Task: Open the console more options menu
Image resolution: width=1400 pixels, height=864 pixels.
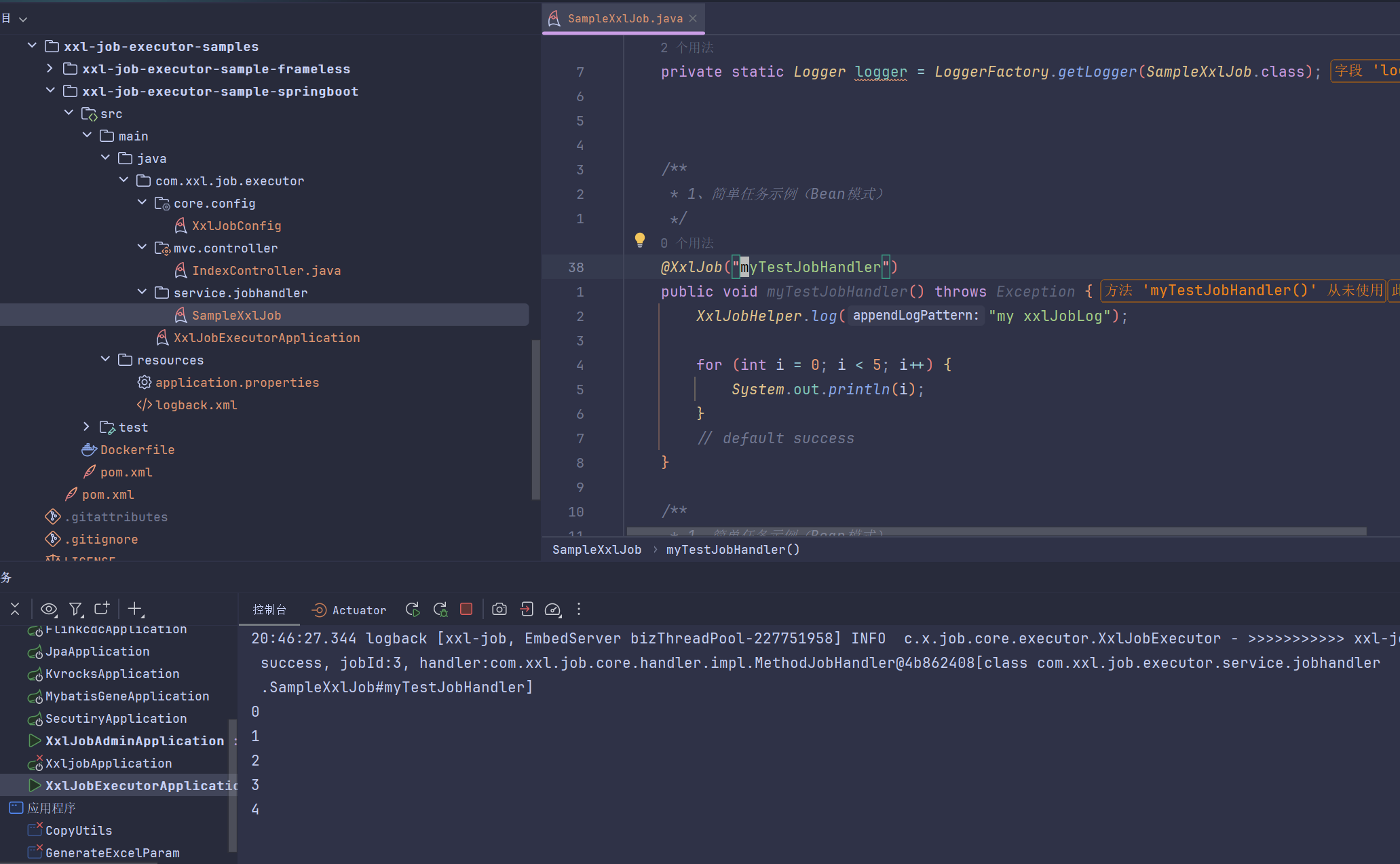Action: tap(579, 609)
